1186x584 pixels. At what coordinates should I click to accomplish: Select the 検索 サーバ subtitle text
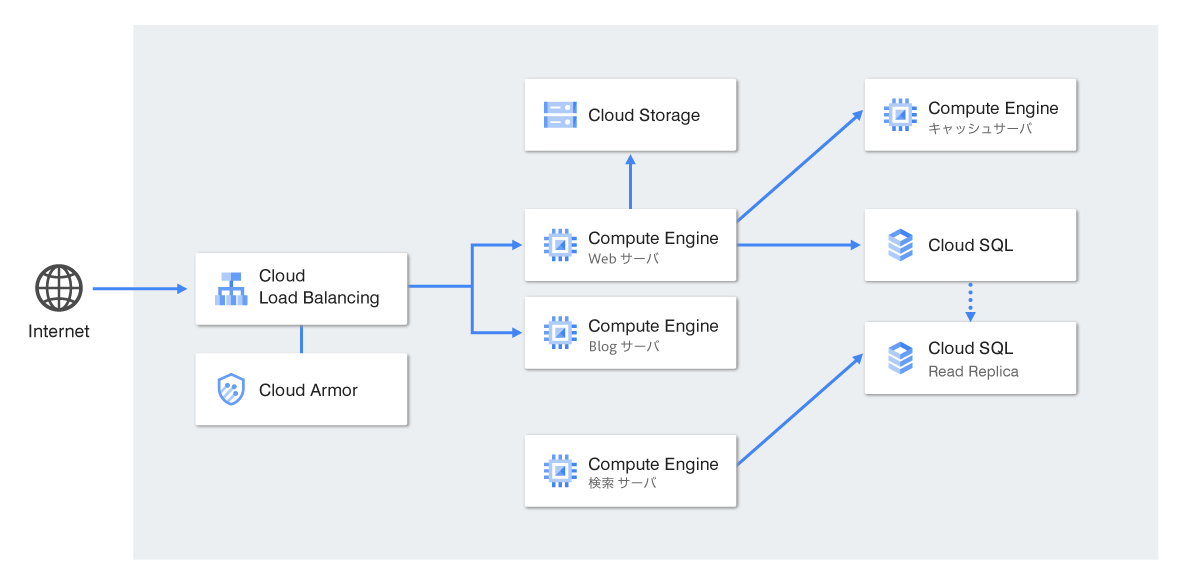click(622, 483)
